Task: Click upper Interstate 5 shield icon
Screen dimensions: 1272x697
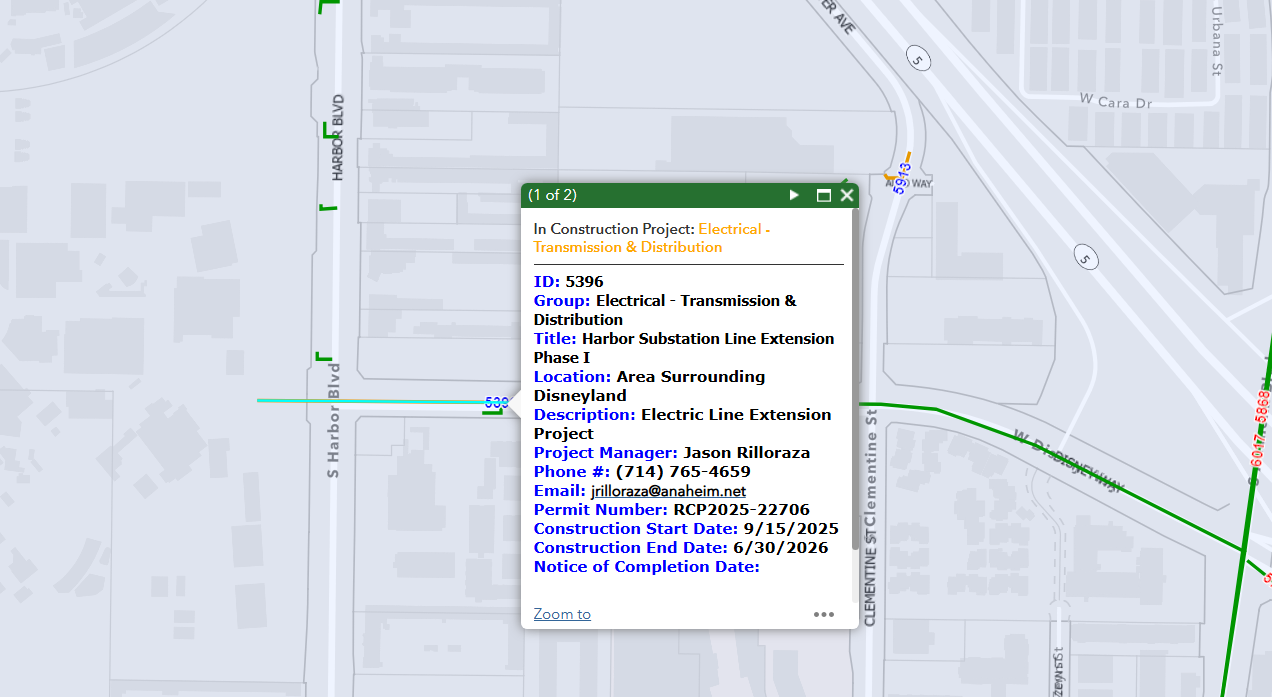Action: (917, 60)
